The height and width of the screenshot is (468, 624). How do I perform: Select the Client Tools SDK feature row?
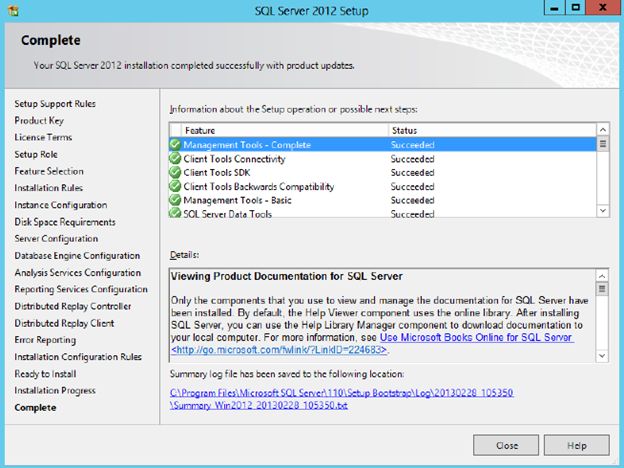(x=383, y=172)
